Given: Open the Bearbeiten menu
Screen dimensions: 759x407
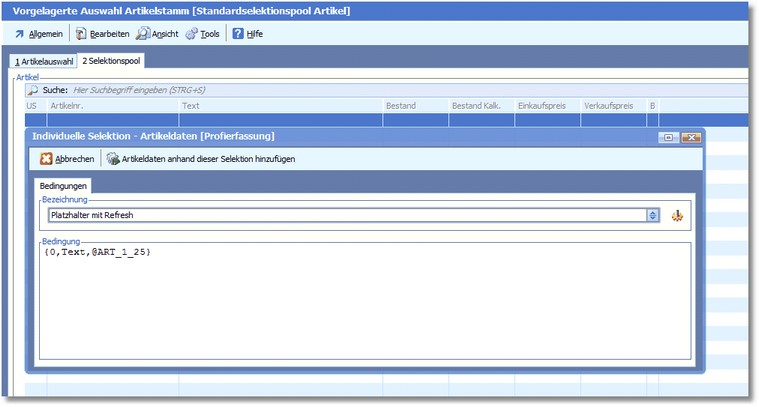Looking at the screenshot, I should tap(102, 34).
